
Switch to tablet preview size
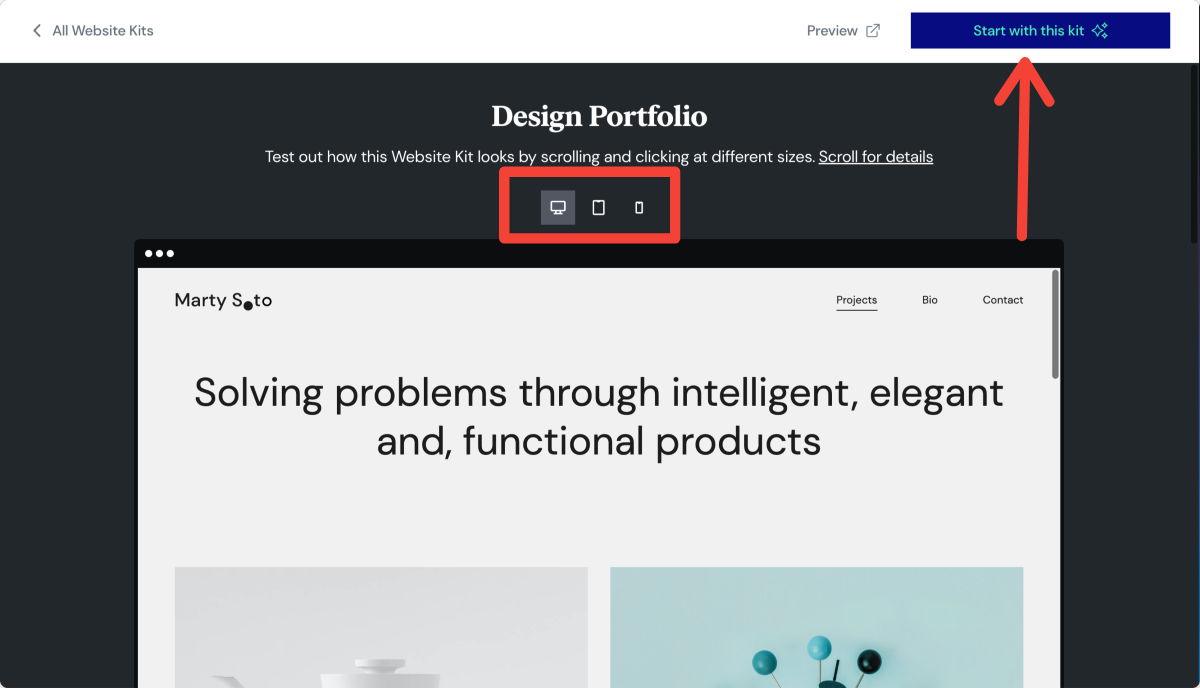tap(599, 208)
